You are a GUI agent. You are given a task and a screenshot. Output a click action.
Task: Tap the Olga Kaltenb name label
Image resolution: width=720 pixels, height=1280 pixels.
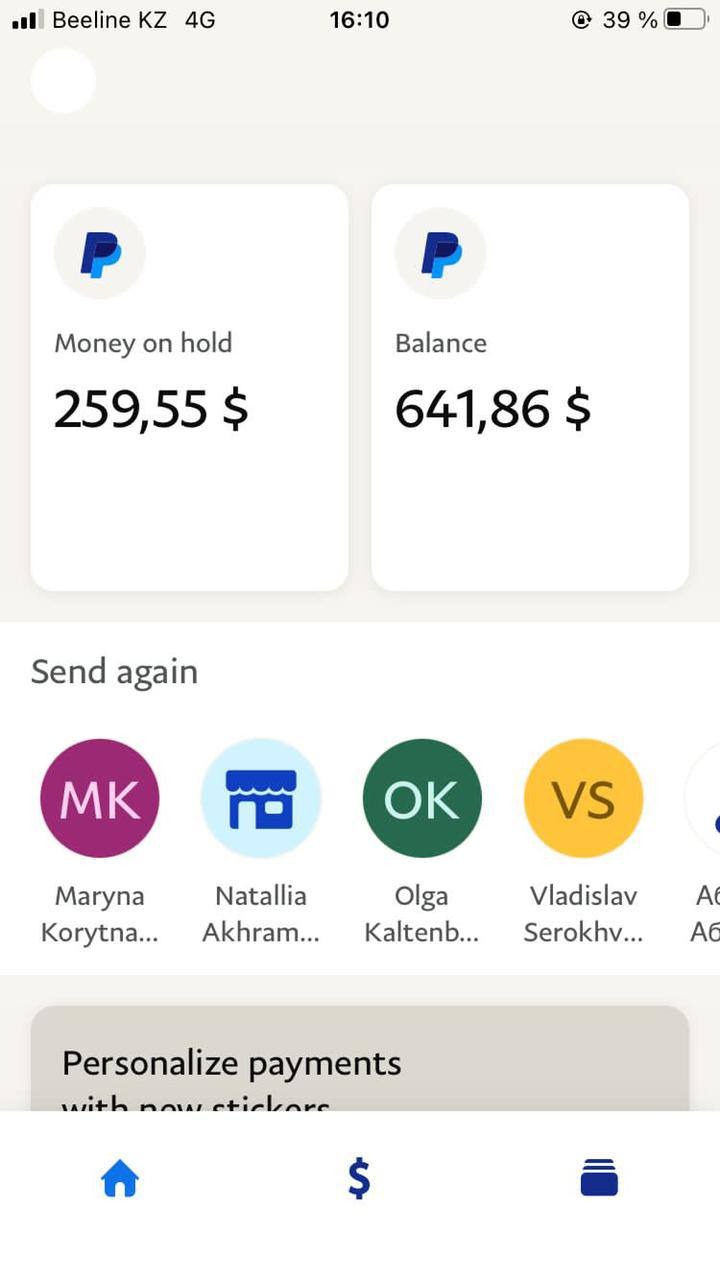coord(422,914)
